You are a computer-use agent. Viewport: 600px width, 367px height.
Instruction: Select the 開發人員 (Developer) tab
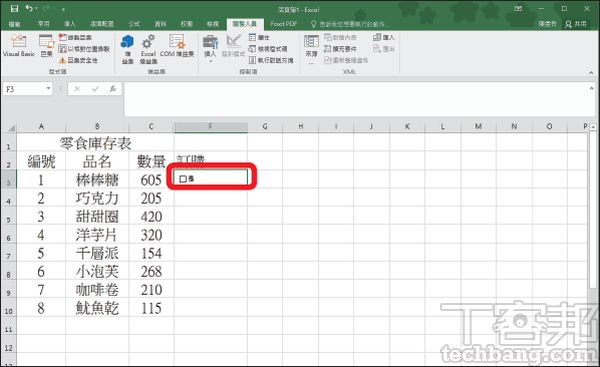point(245,24)
